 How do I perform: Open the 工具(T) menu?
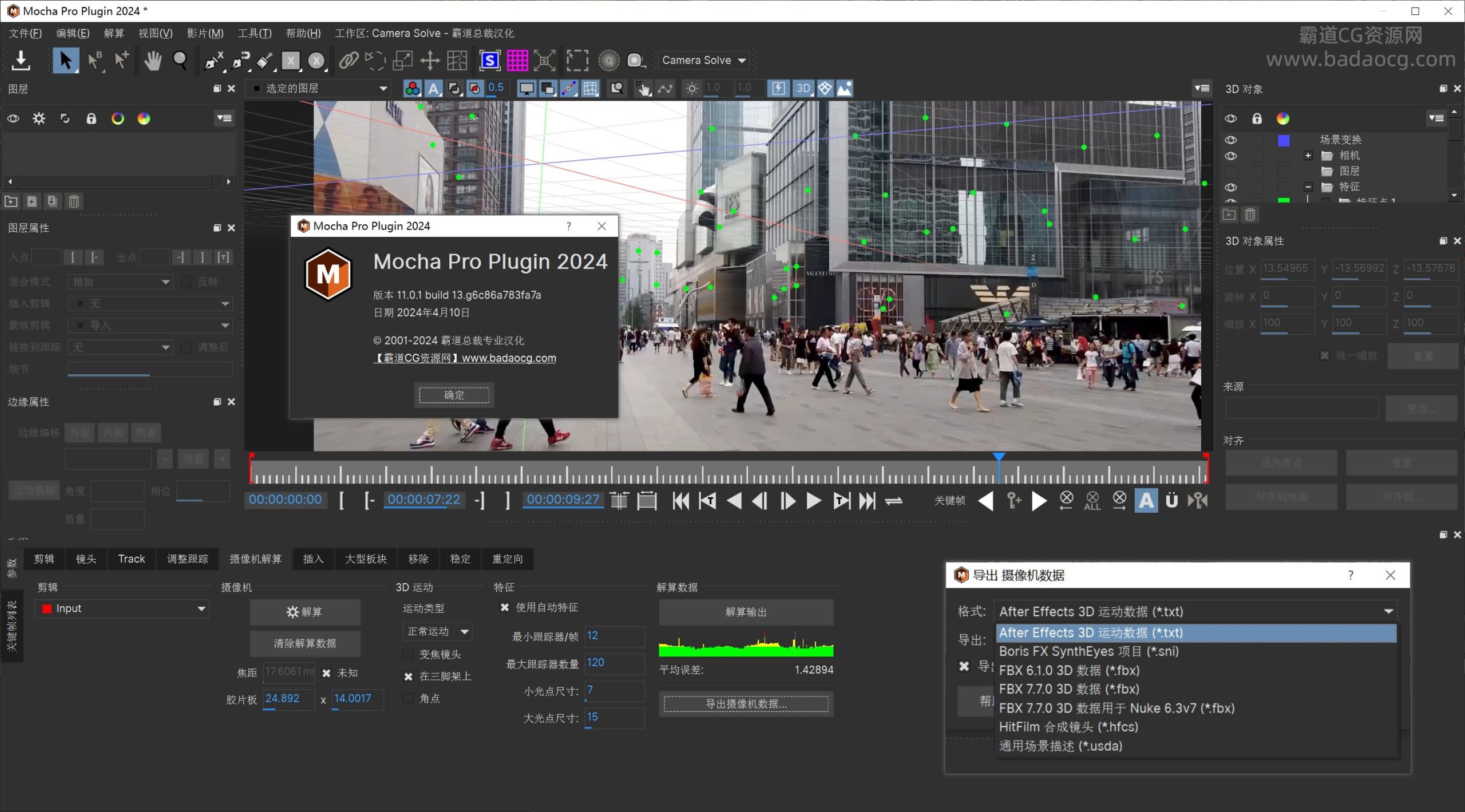tap(255, 33)
